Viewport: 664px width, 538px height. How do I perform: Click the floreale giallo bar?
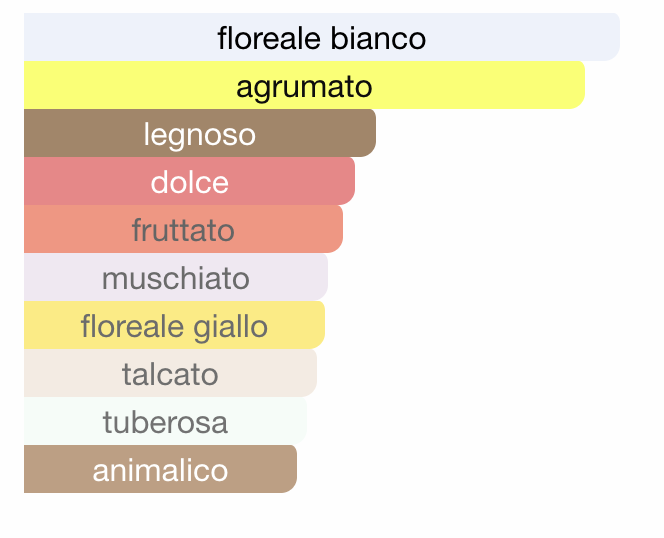(174, 325)
